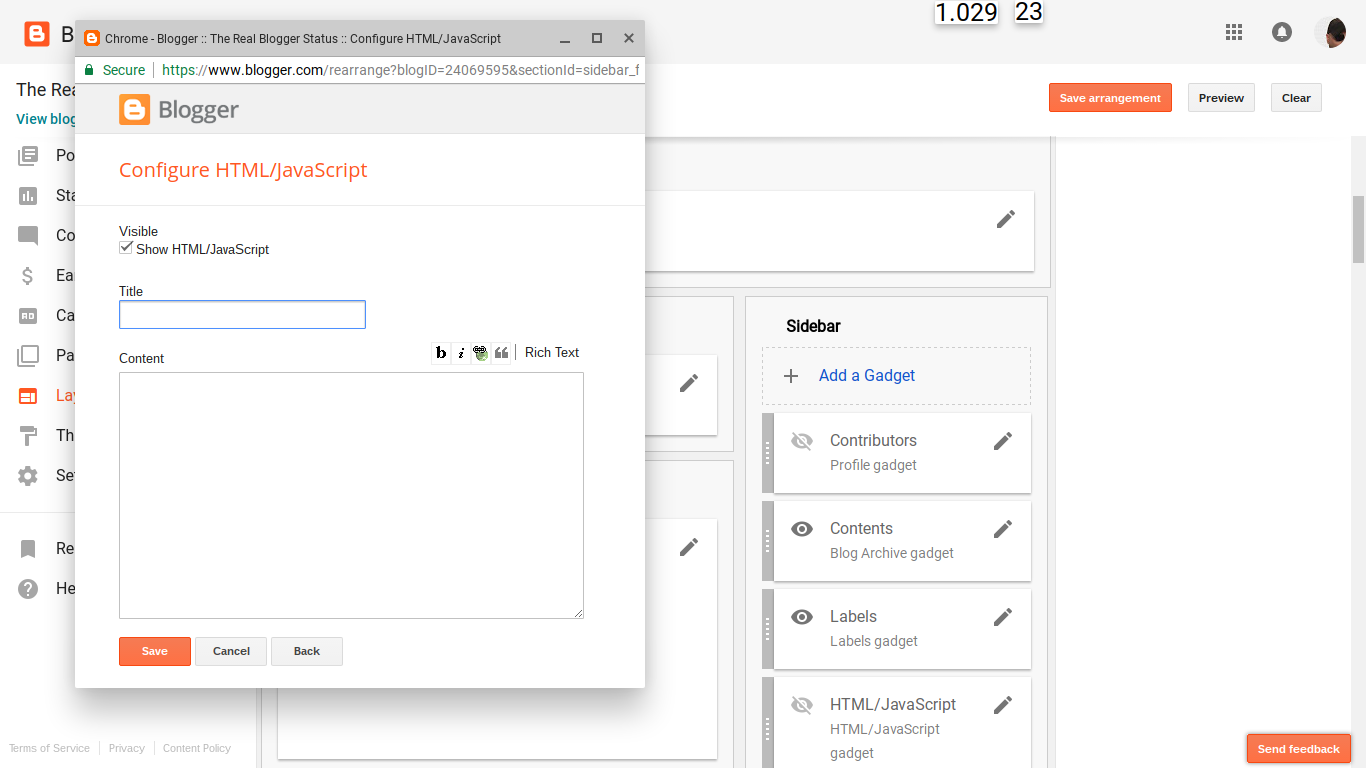Insert a link using the link icon
This screenshot has width=1366, height=768.
[x=480, y=352]
